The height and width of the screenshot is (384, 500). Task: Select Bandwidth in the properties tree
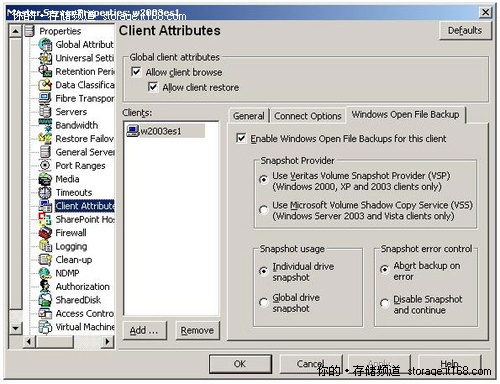(x=77, y=125)
